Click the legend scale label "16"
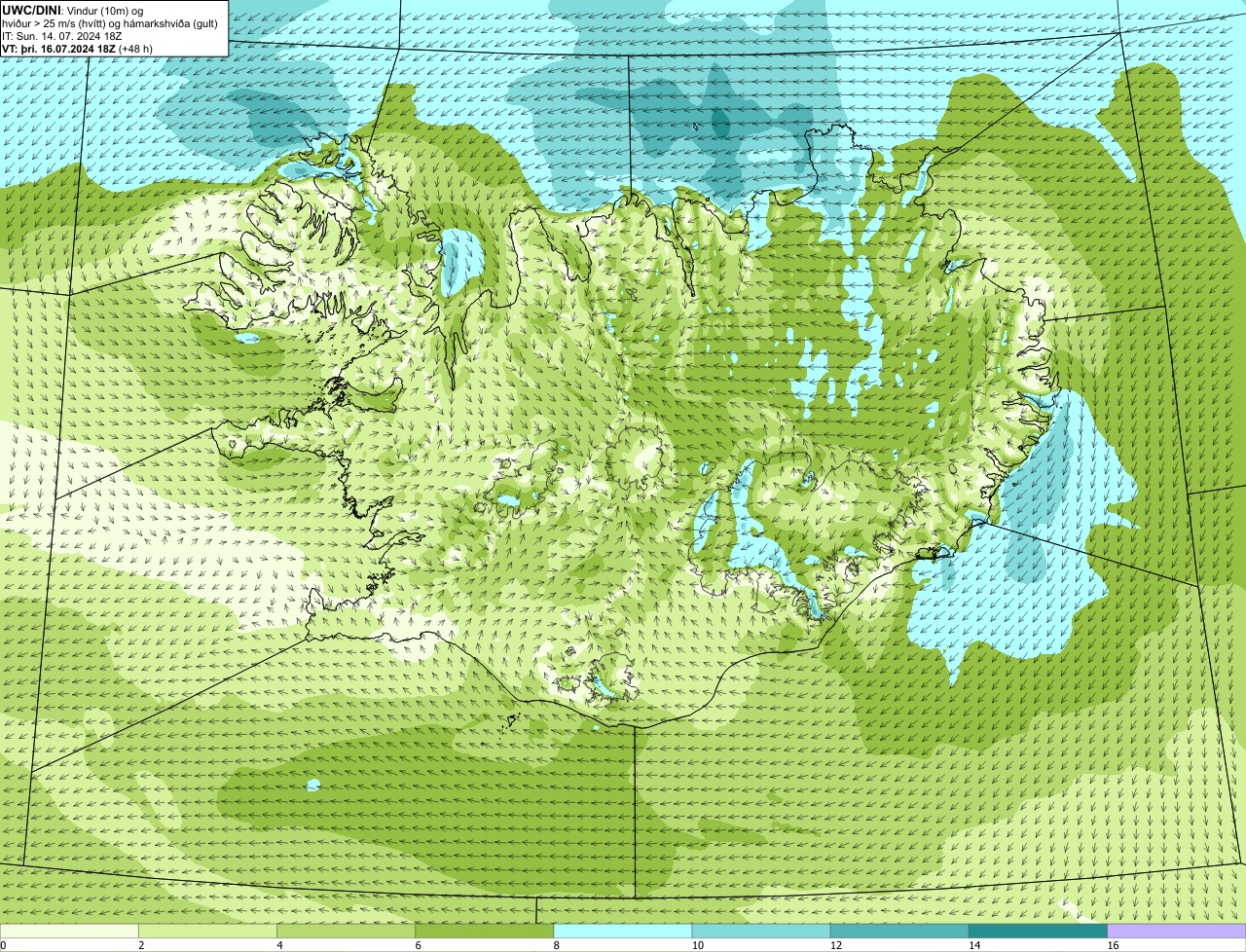 (x=1114, y=945)
